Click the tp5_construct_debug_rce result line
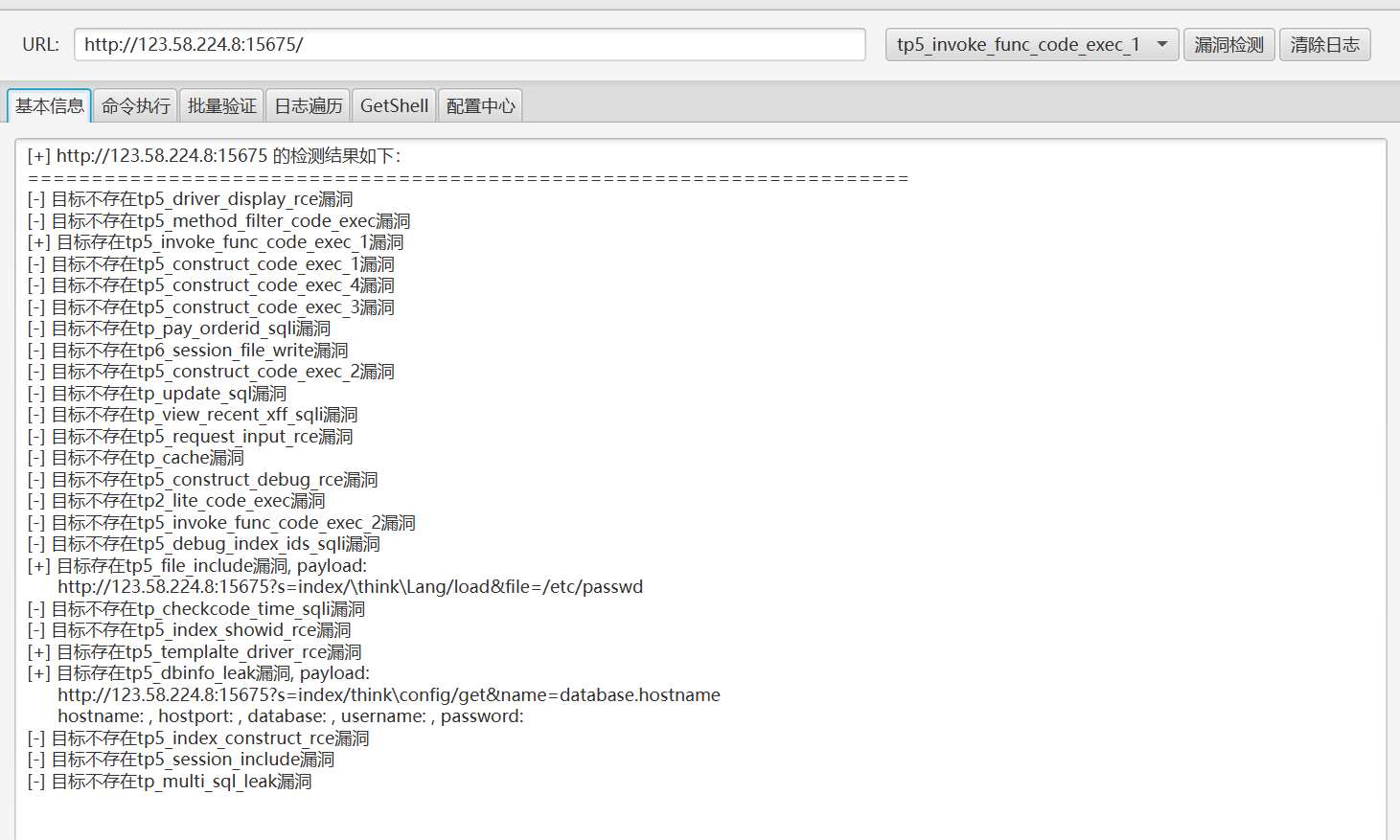 click(203, 480)
